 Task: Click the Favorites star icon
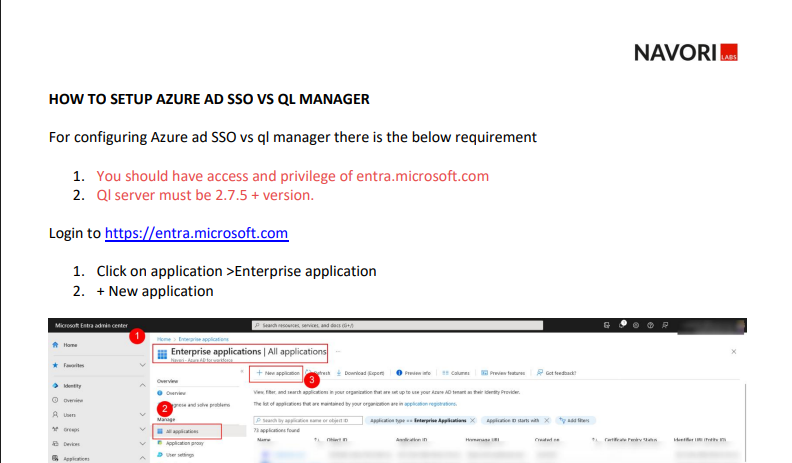coord(55,366)
